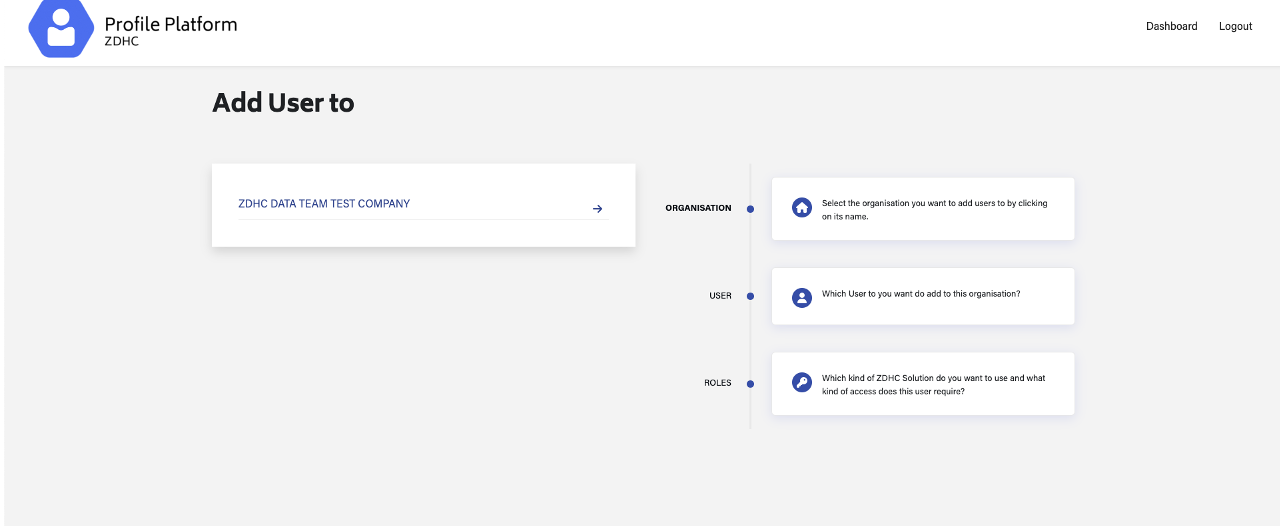Screen dimensions: 1280x526
Task: Click the ROLES step label
Action: tap(717, 383)
